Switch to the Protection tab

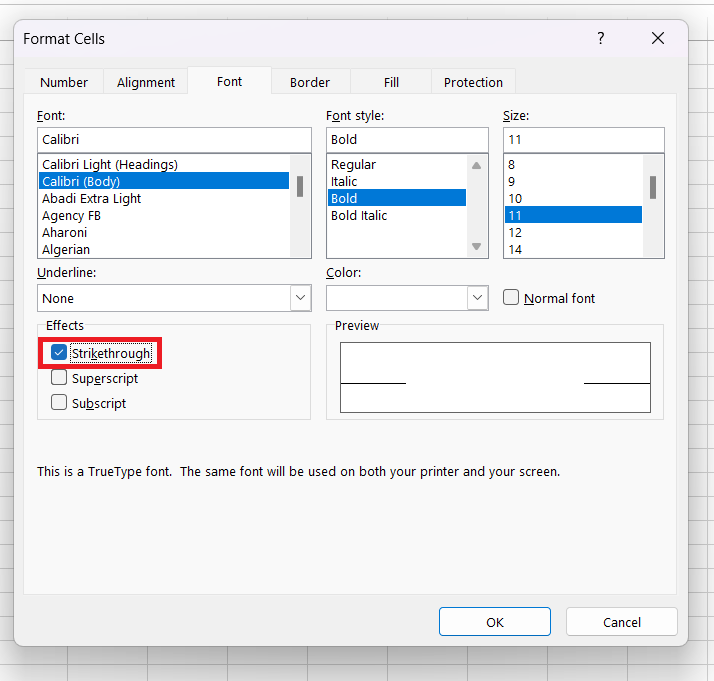(473, 82)
